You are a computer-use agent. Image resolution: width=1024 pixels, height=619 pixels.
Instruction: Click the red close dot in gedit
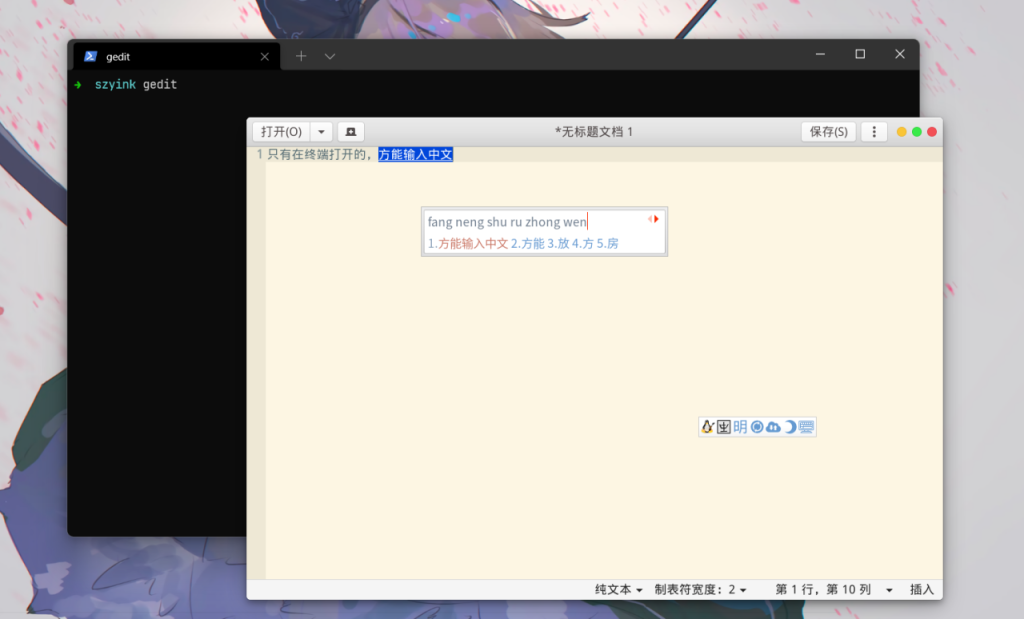932,132
